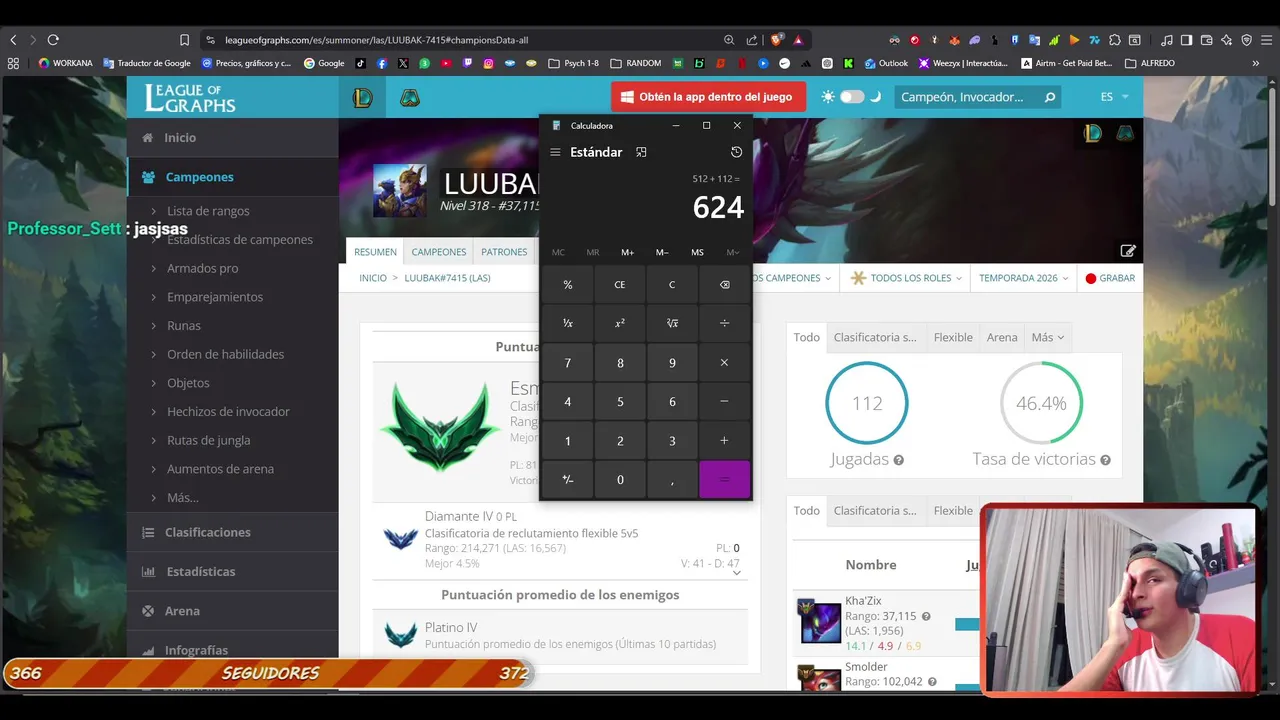Screen dimensions: 1280x720
Task: Open Estadísticas in the sidebar
Action: pos(232,571)
